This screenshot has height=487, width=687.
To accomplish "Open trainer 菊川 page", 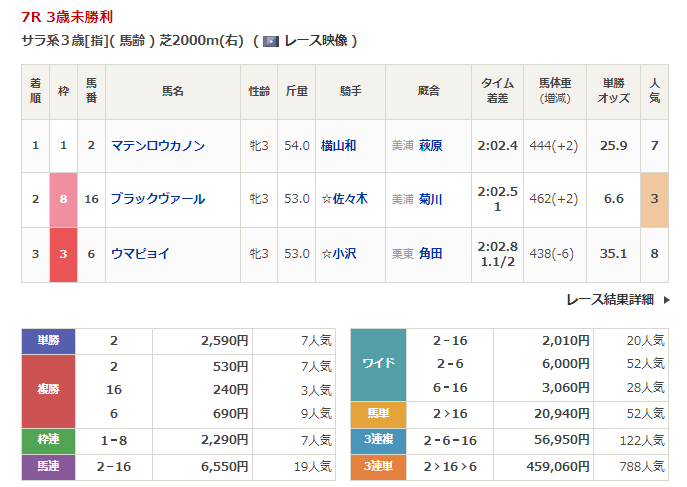I will click(x=431, y=200).
